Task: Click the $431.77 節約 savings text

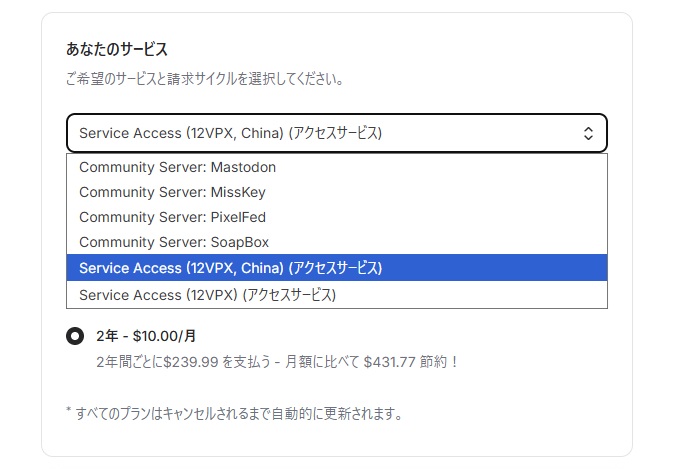Action: 410,361
